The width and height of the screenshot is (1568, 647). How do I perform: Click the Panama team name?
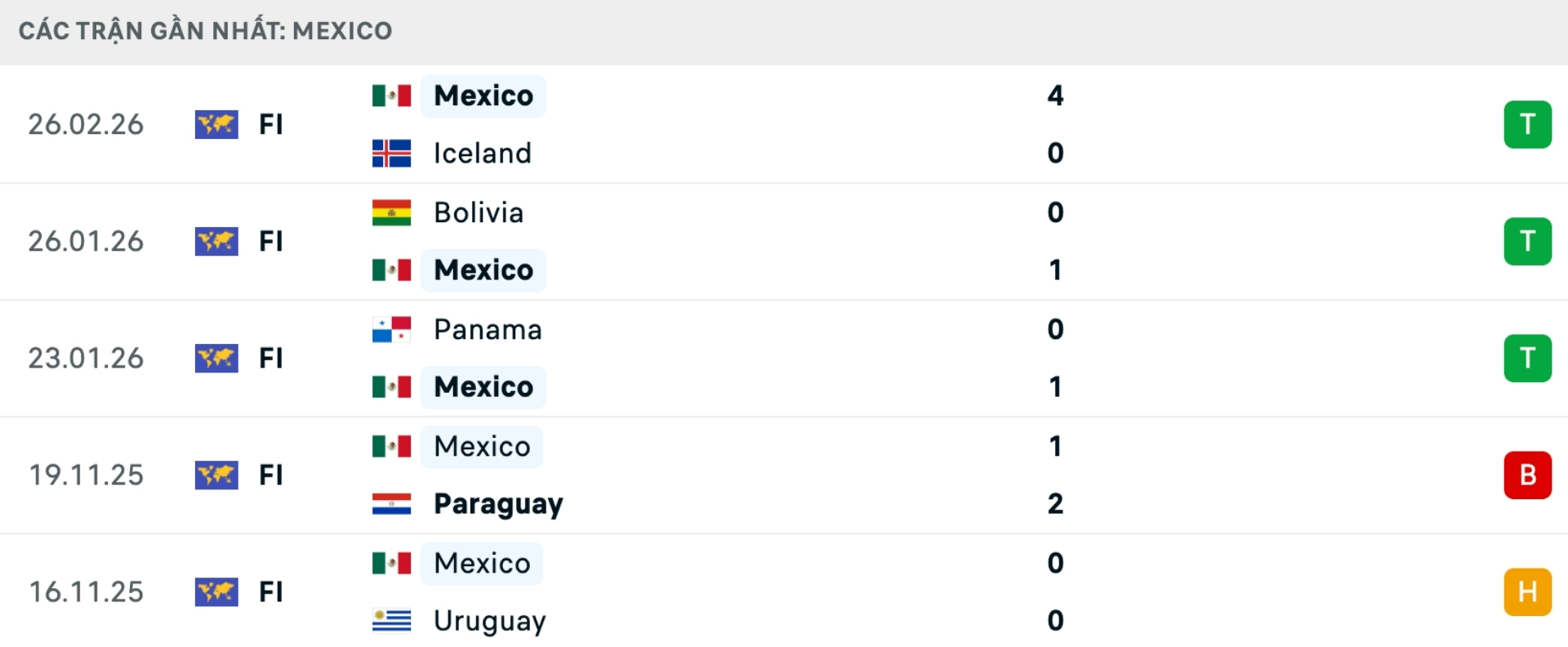488,329
